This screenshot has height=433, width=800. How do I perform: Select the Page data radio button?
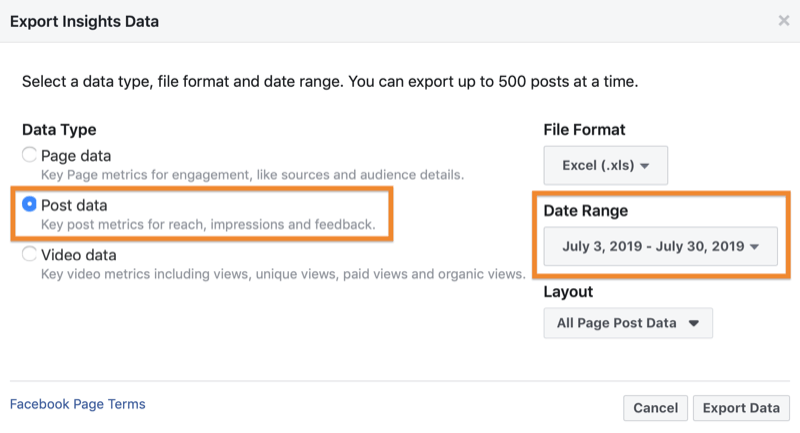29,155
